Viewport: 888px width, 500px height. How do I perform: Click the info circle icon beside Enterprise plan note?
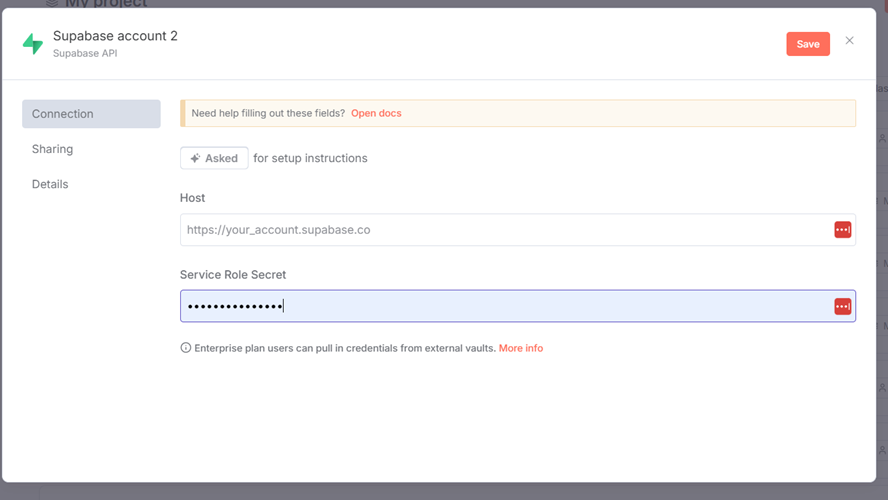point(186,348)
